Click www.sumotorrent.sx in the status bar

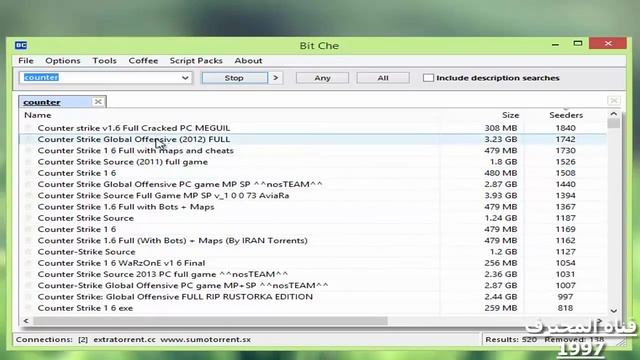[x=205, y=340]
